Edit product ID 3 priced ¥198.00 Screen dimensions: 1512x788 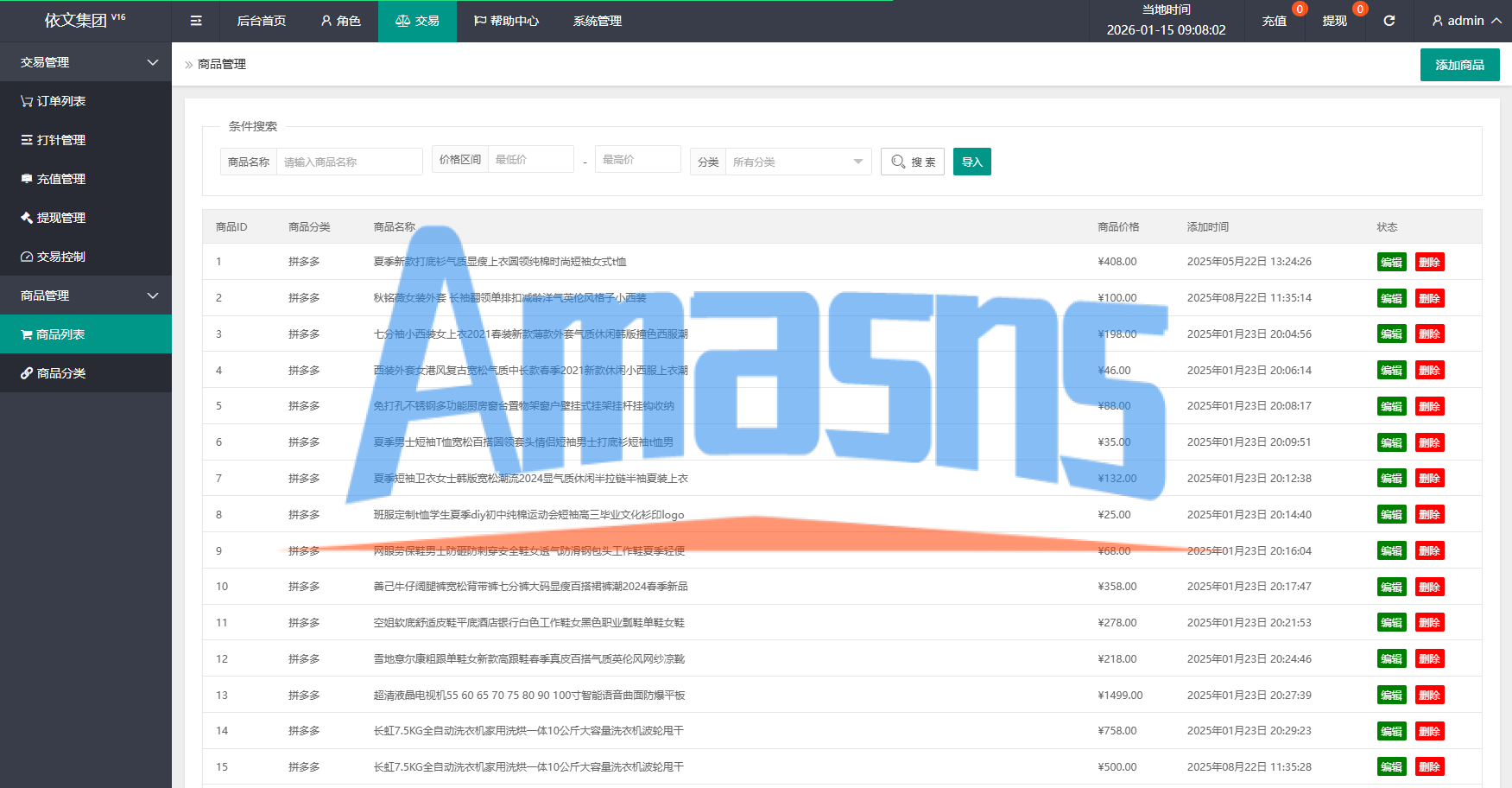(1392, 334)
